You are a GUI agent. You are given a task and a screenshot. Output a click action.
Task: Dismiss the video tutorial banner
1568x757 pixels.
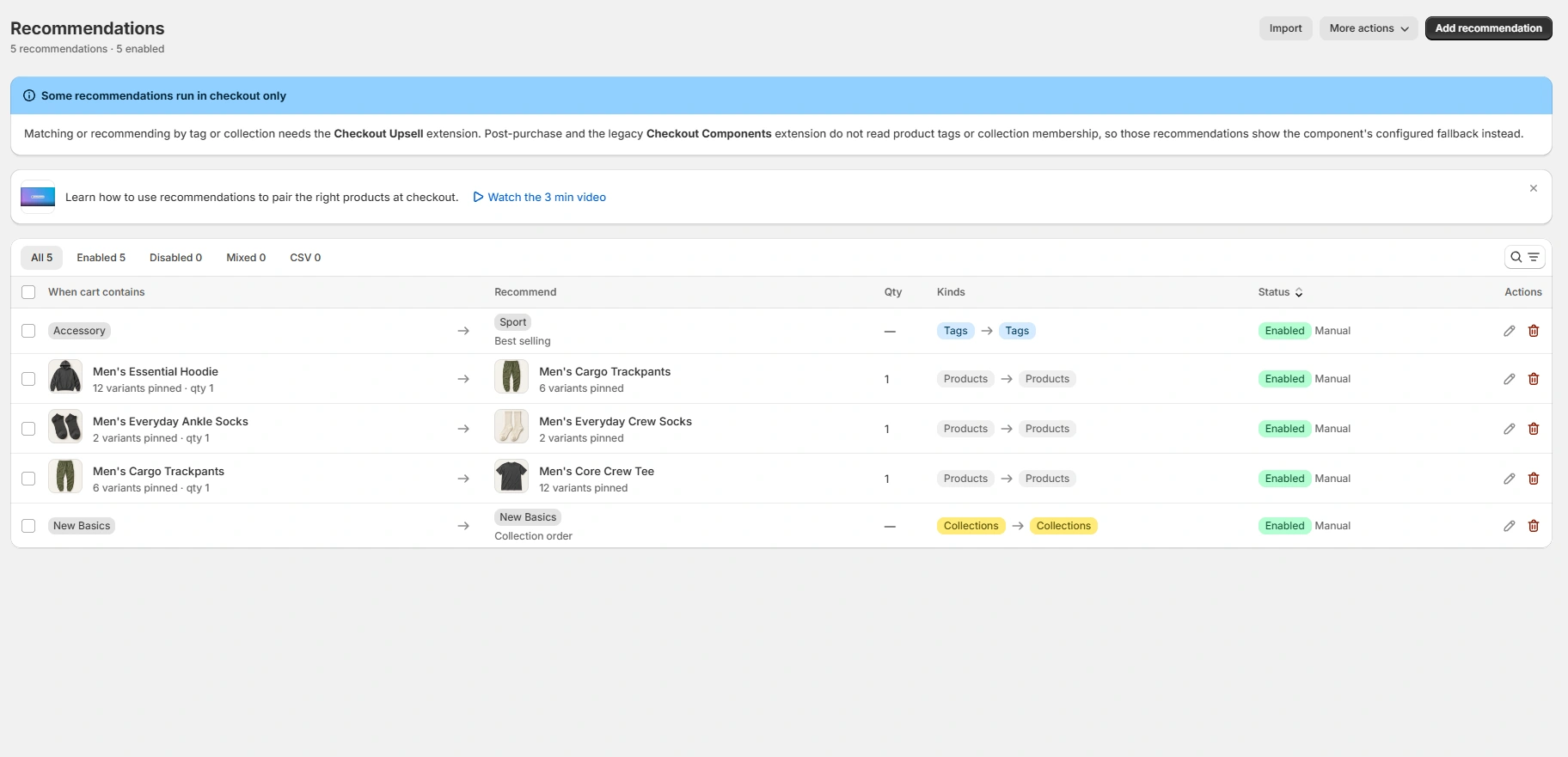[1534, 188]
